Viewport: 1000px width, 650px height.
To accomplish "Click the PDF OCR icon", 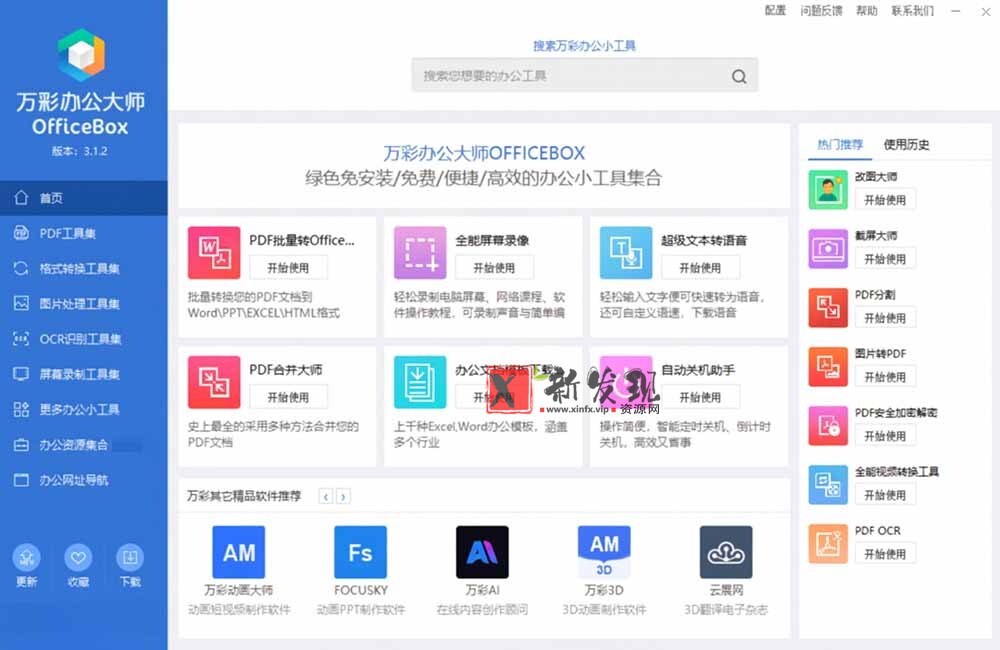I will [828, 543].
